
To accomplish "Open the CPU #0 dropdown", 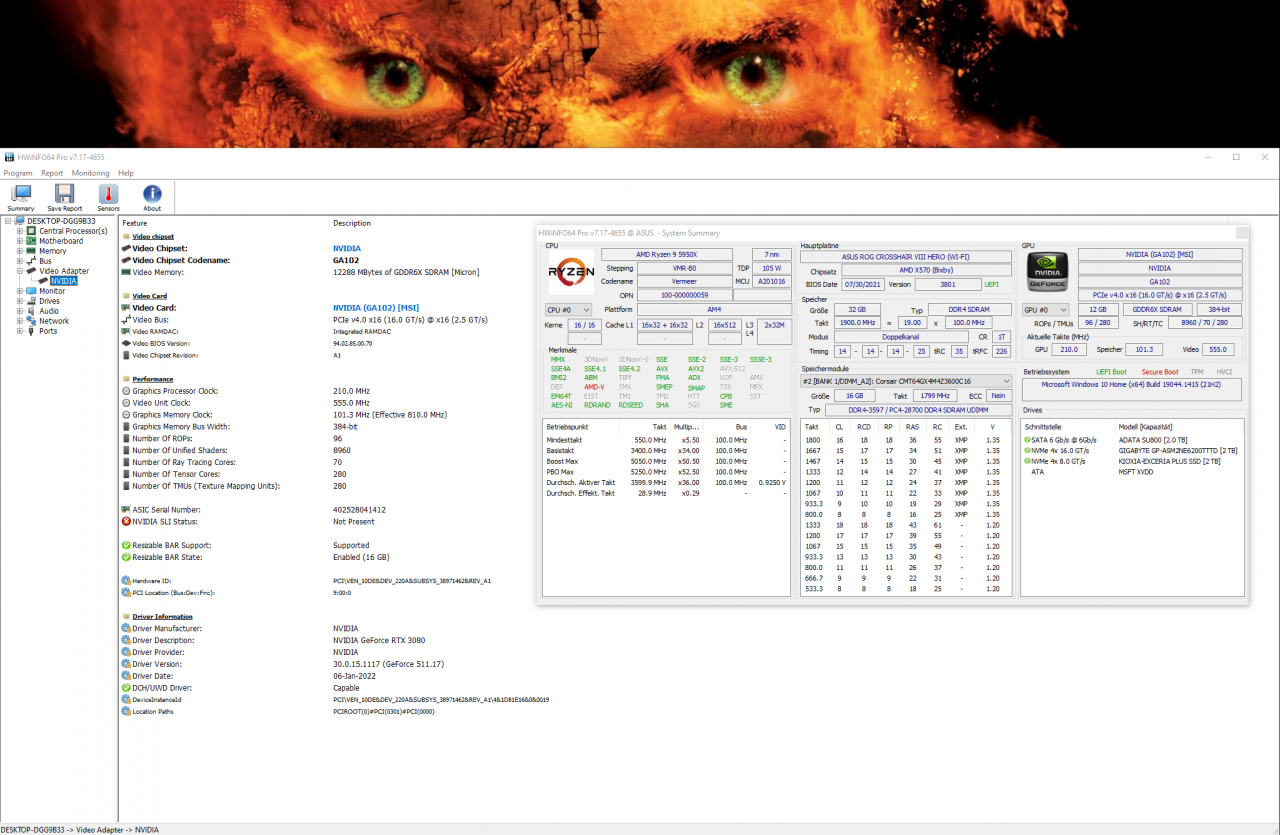I will 568,310.
